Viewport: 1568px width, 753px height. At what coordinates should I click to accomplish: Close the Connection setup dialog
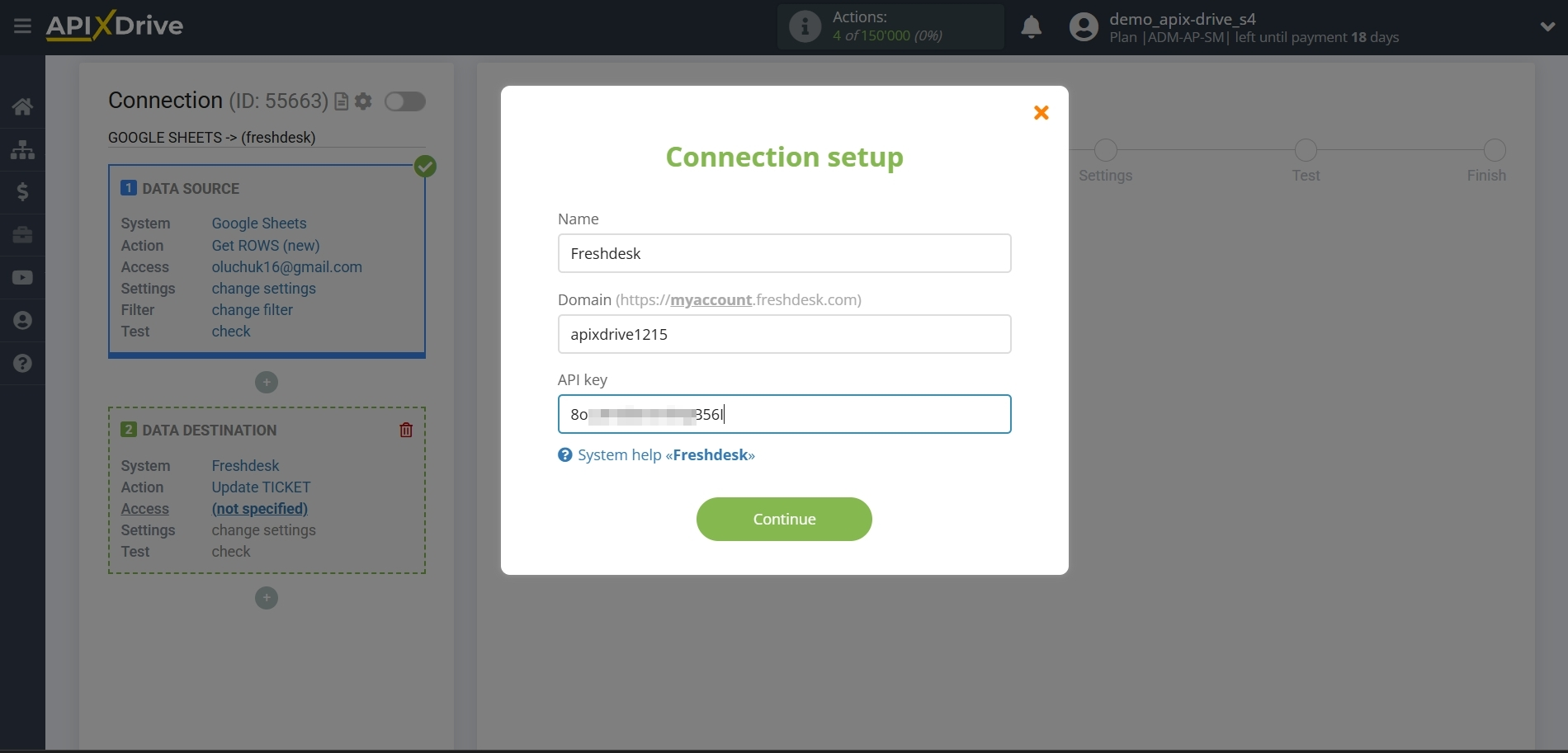click(x=1041, y=112)
